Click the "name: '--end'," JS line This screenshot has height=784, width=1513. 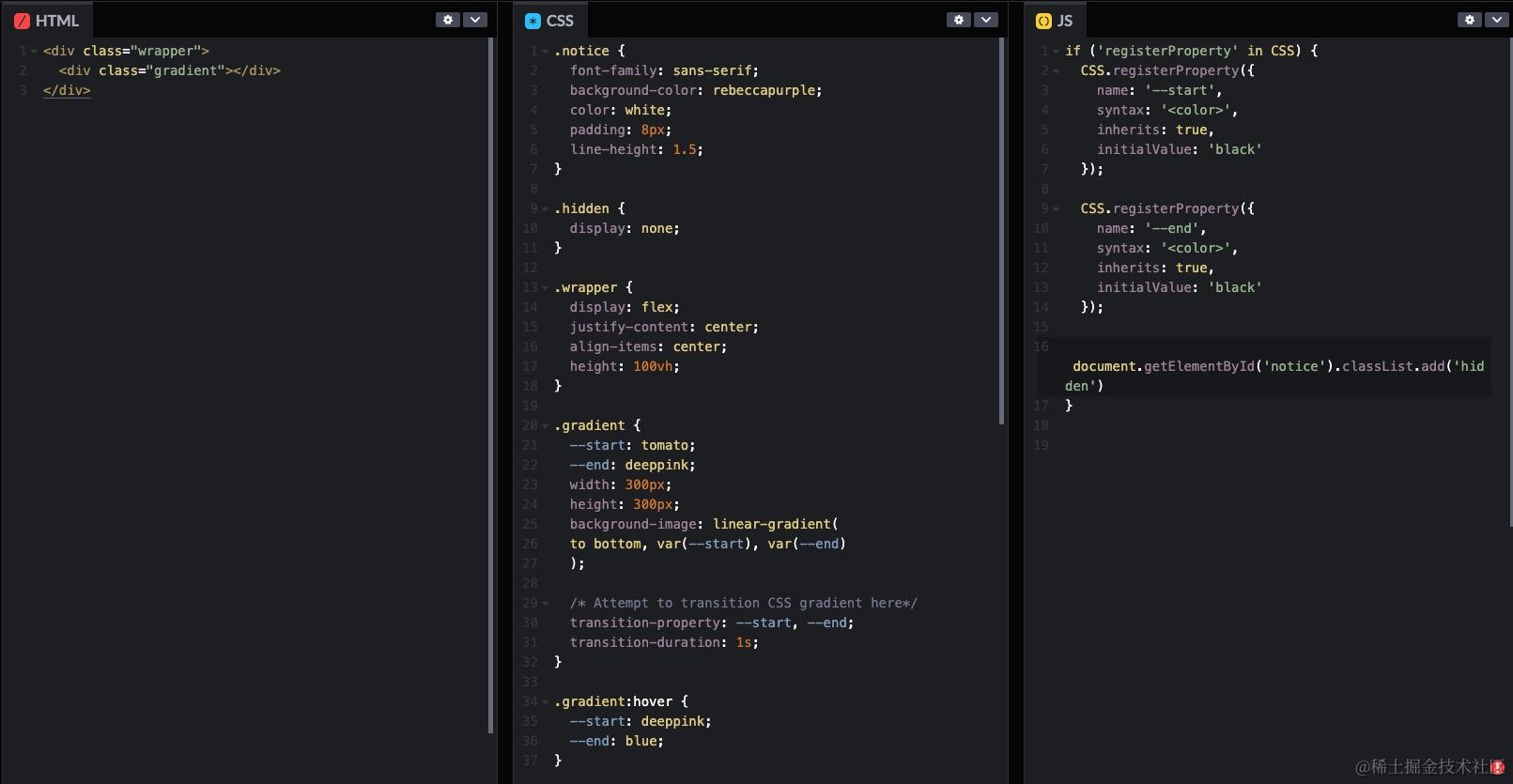click(1151, 228)
